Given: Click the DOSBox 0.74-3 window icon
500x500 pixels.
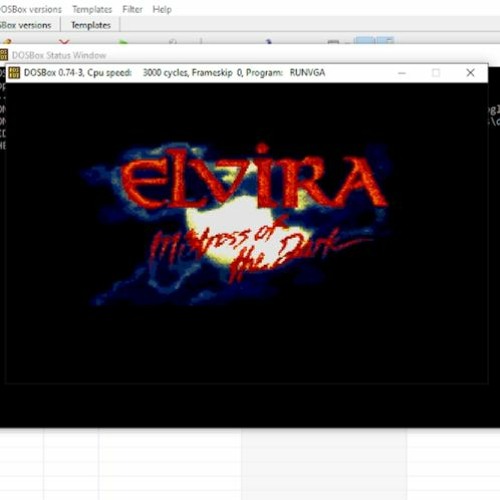Looking at the screenshot, I should click(14, 73).
